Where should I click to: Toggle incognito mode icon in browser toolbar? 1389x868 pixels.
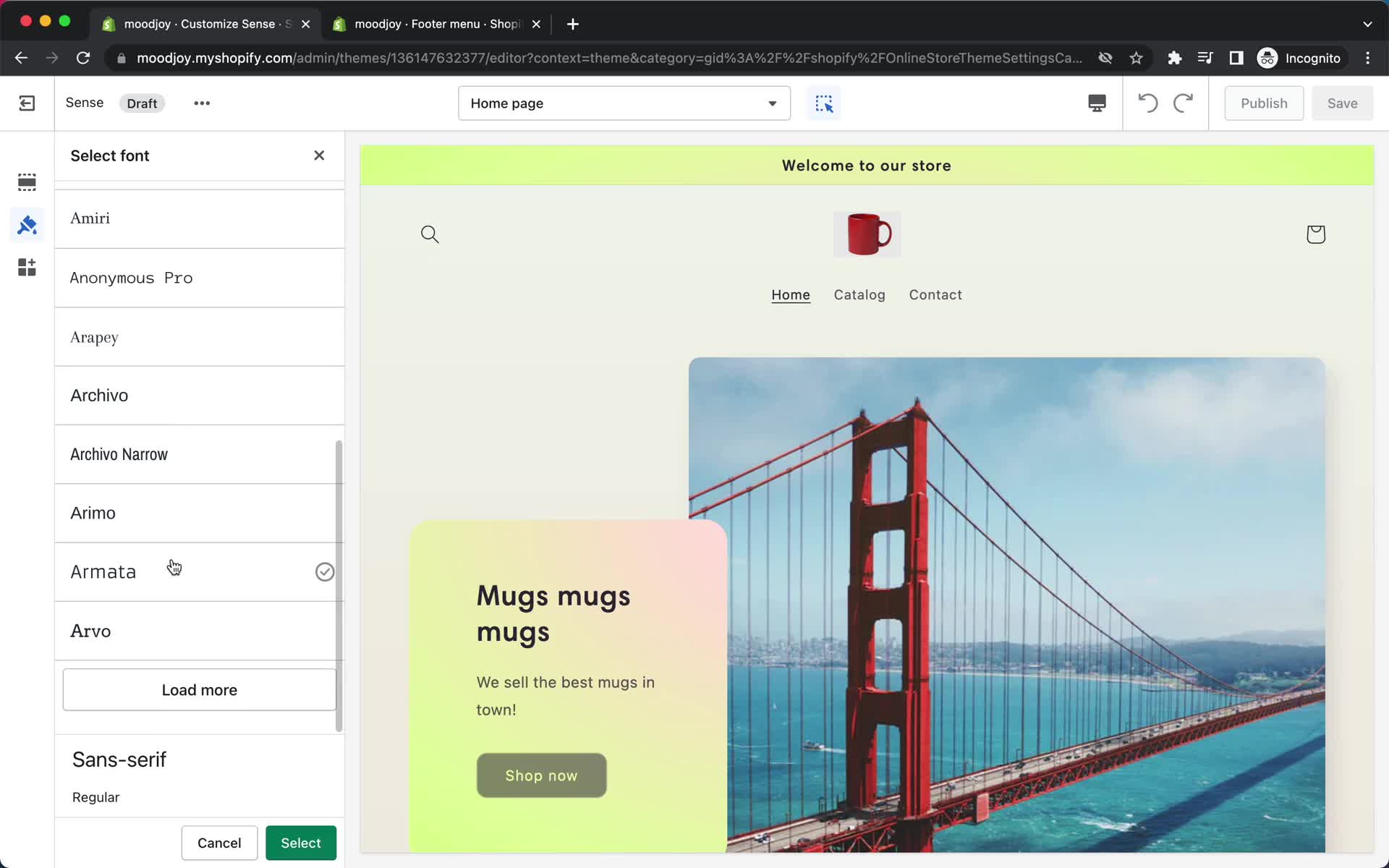coord(1267,58)
